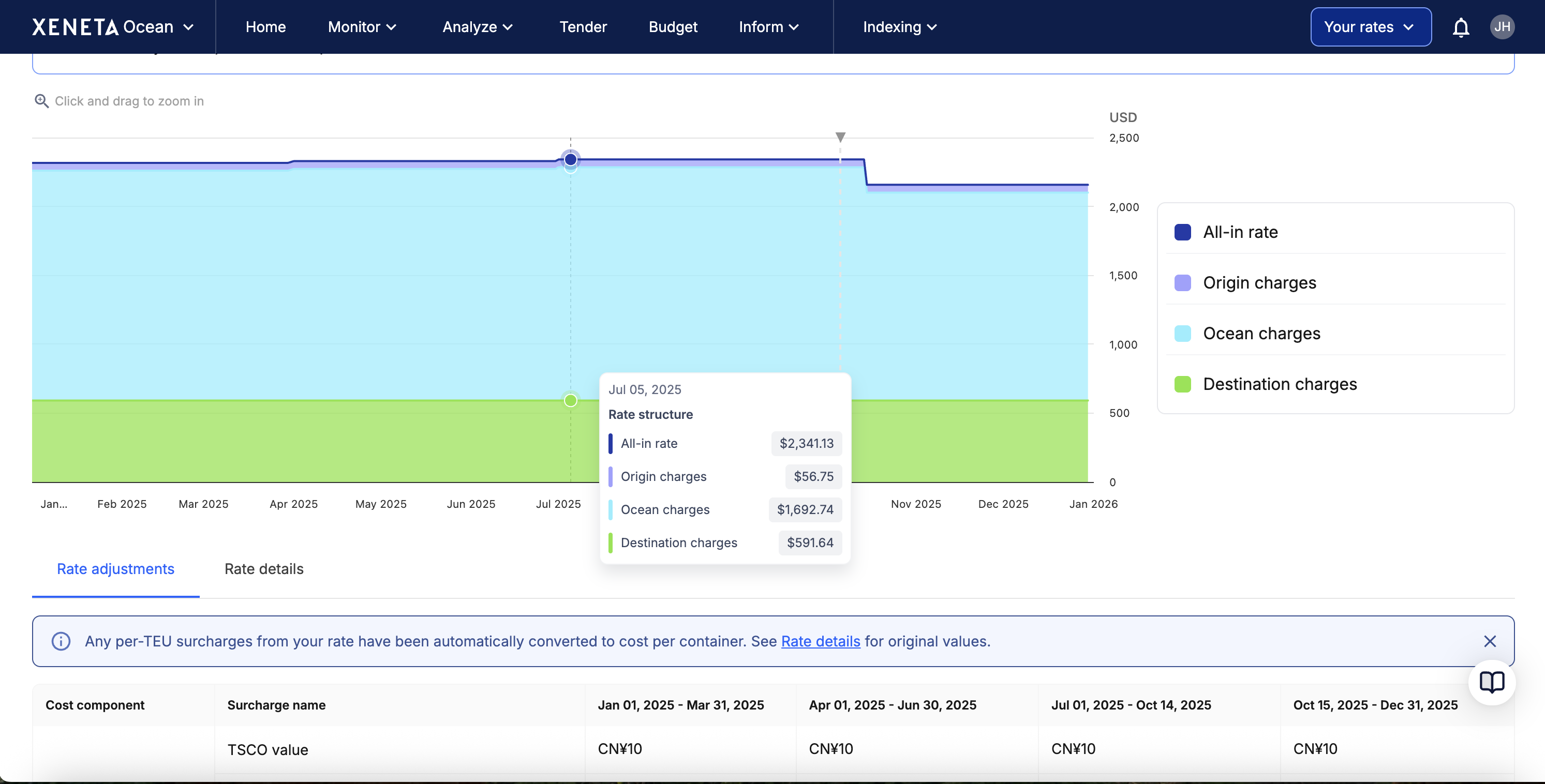The height and width of the screenshot is (784, 1545).
Task: Expand the Indexing dropdown menu
Action: coord(900,27)
